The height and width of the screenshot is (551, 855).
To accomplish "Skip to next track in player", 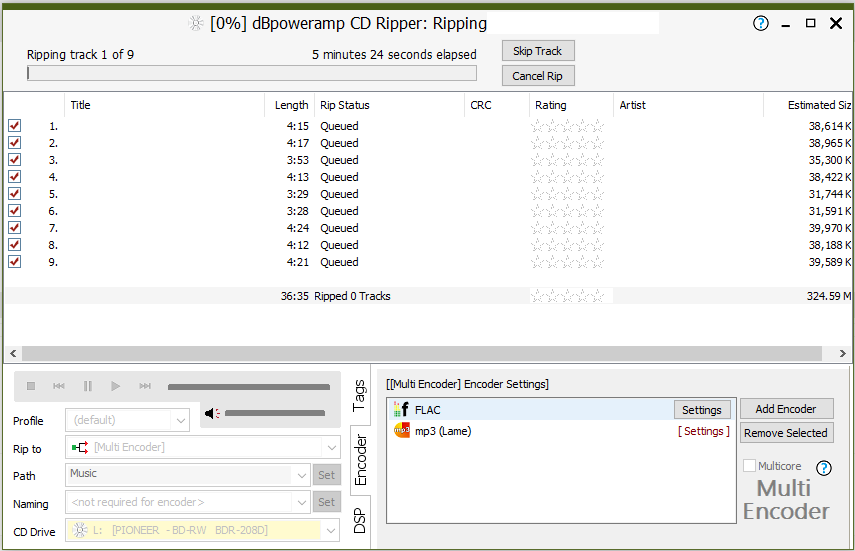I will coord(145,386).
